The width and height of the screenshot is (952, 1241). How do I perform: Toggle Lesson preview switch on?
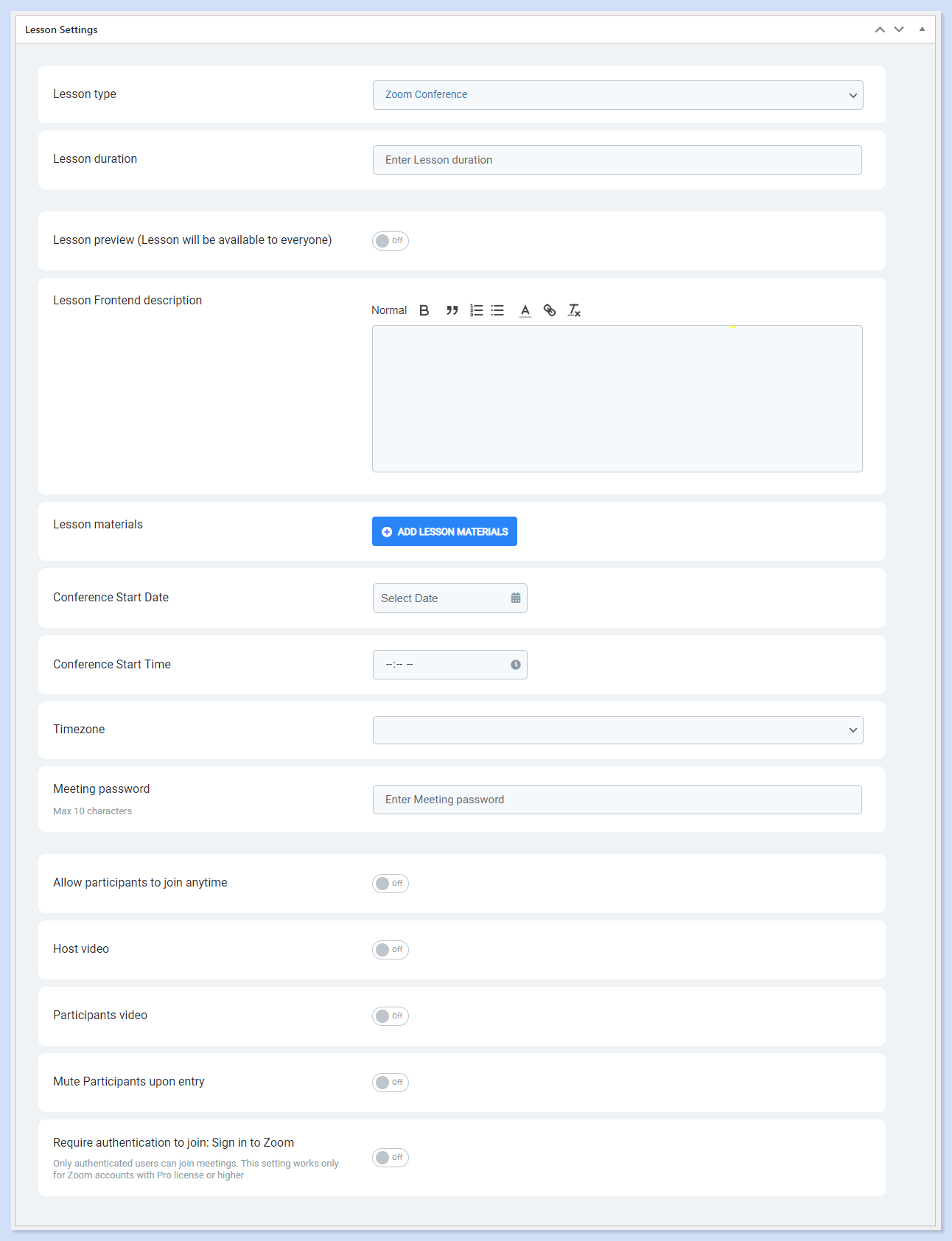click(391, 241)
